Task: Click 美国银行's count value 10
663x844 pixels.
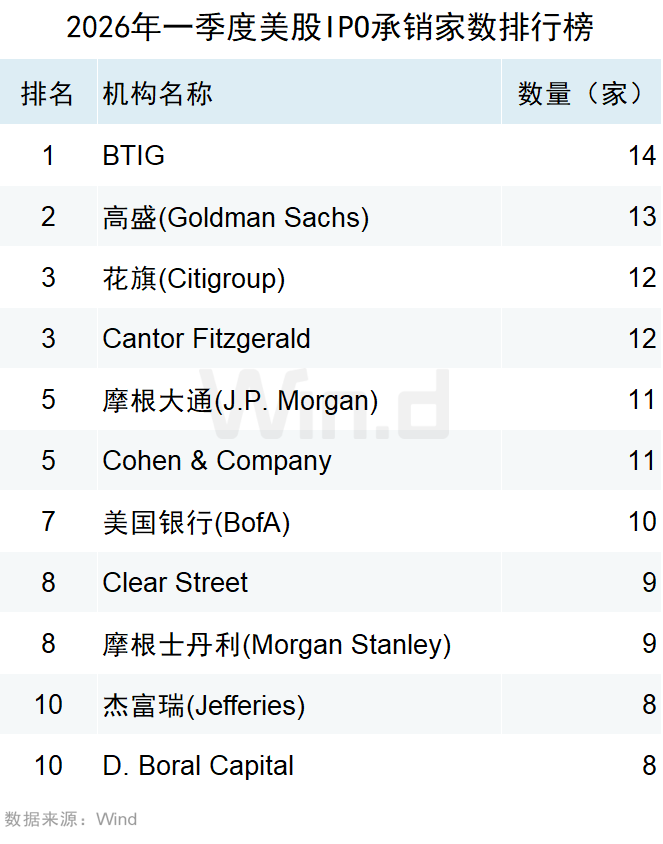Action: (641, 523)
